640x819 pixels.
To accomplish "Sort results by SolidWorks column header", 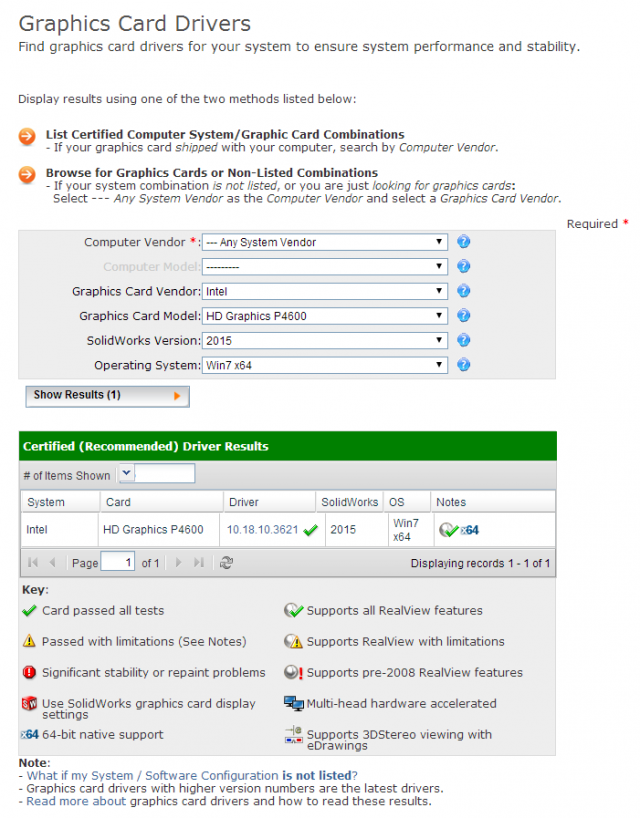I will click(x=350, y=502).
